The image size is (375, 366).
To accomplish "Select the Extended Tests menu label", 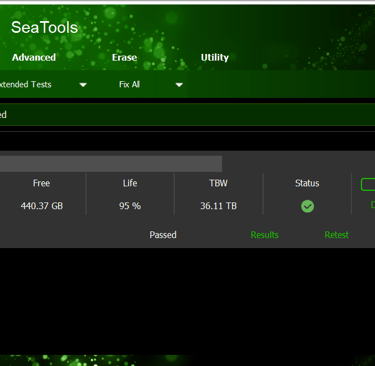I will (x=26, y=84).
